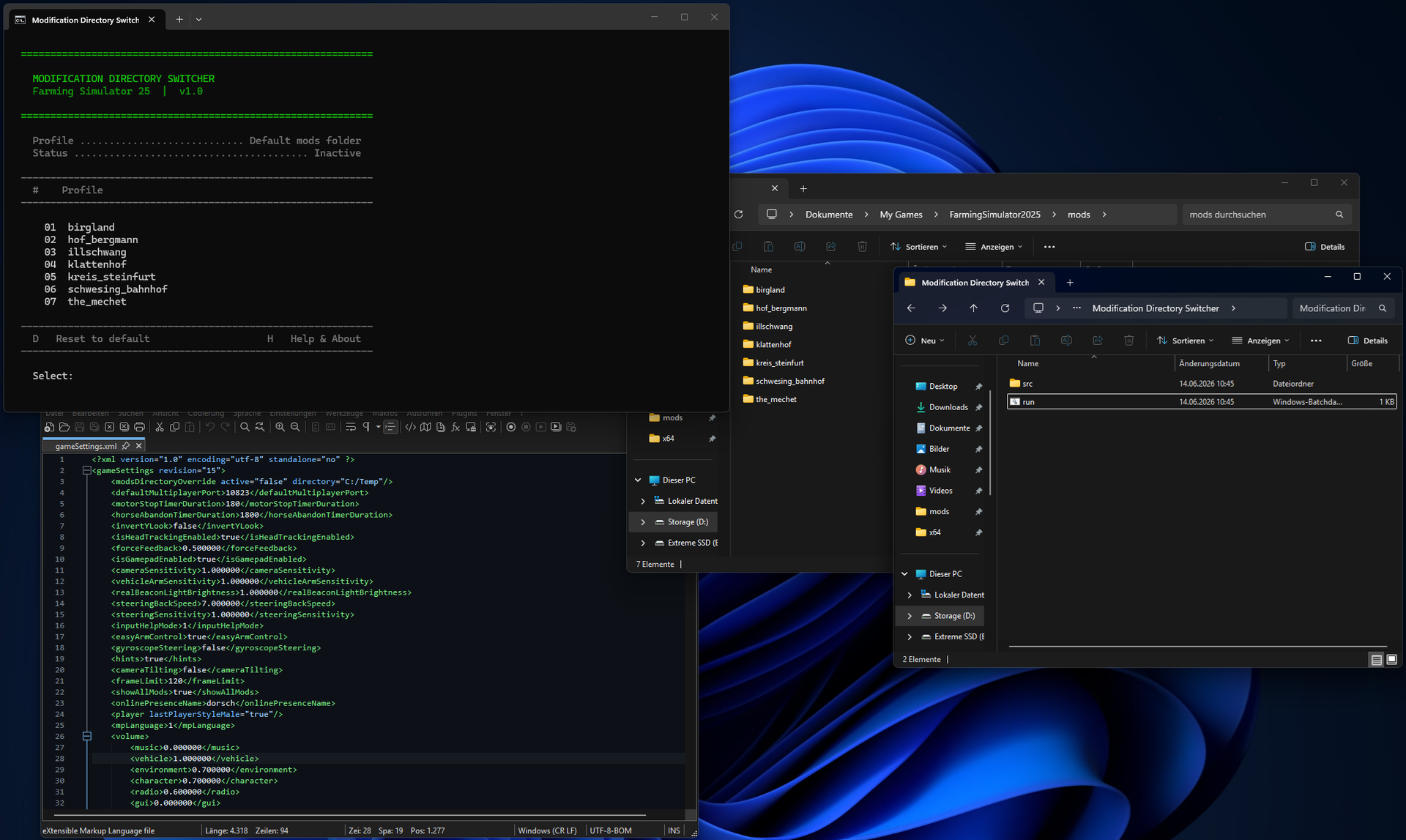Select the terminal tab Modification Directory Switch

[86, 20]
